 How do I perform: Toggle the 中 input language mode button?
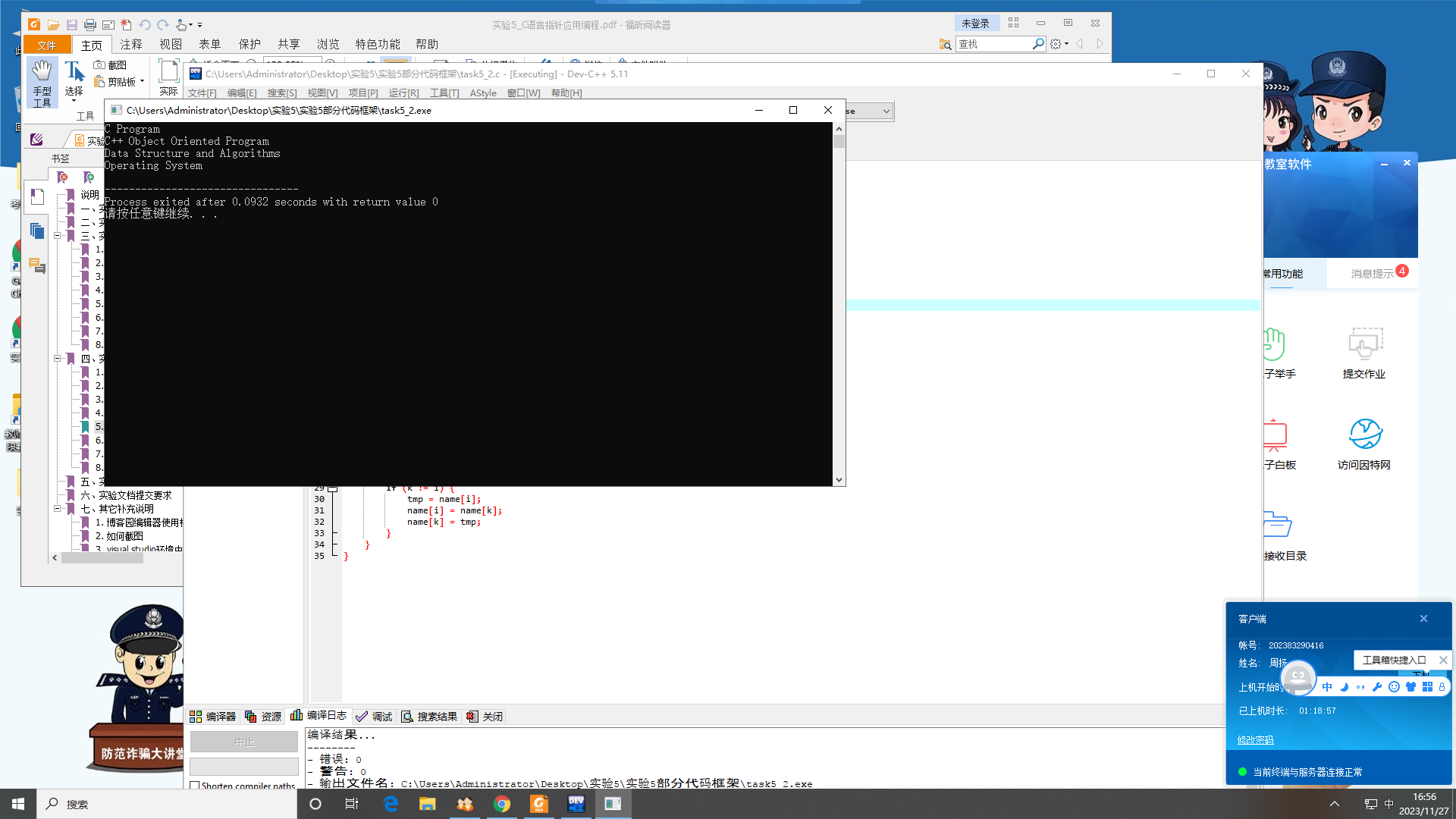coord(1326,687)
